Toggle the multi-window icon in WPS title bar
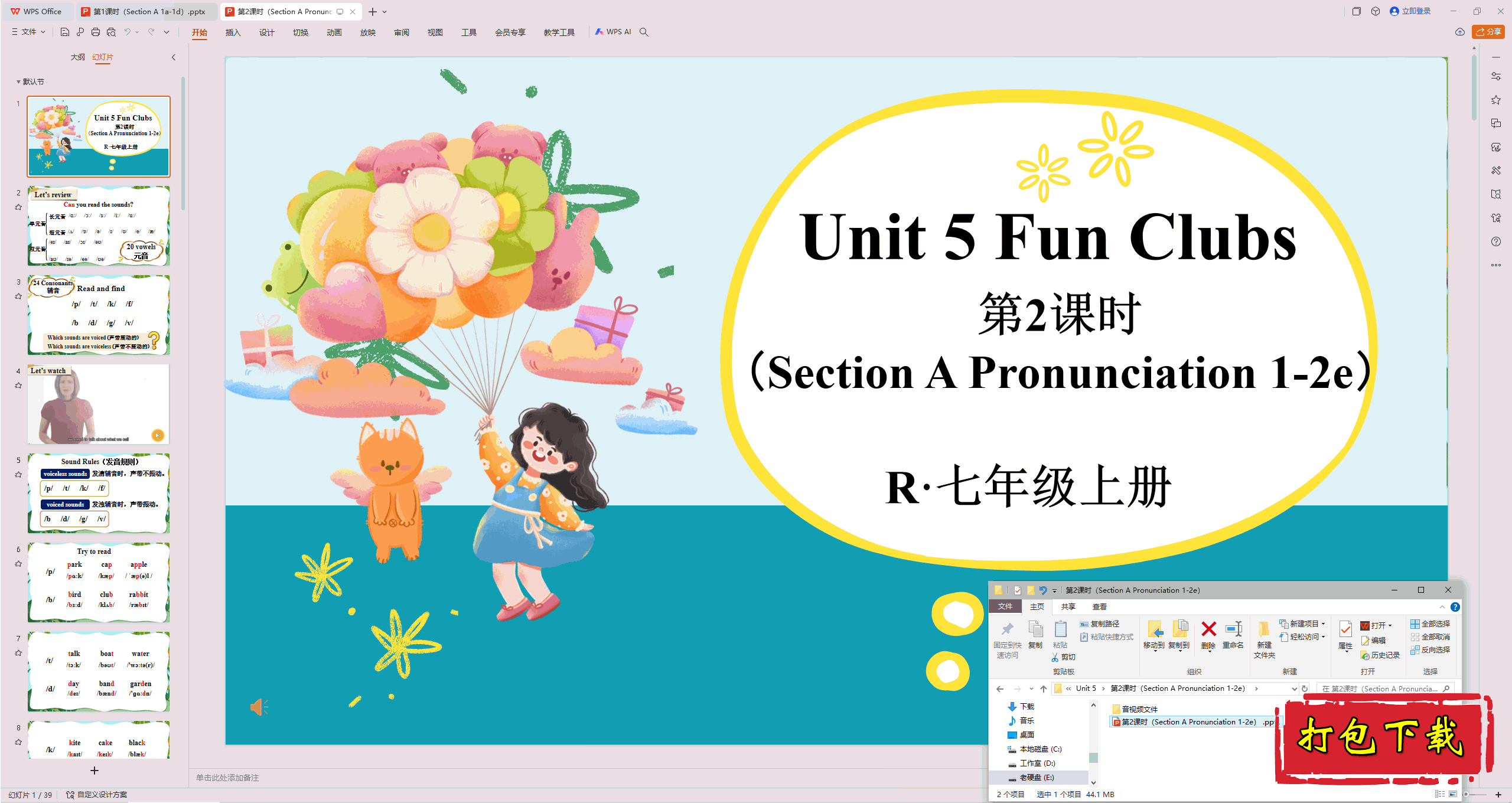 click(x=1356, y=11)
